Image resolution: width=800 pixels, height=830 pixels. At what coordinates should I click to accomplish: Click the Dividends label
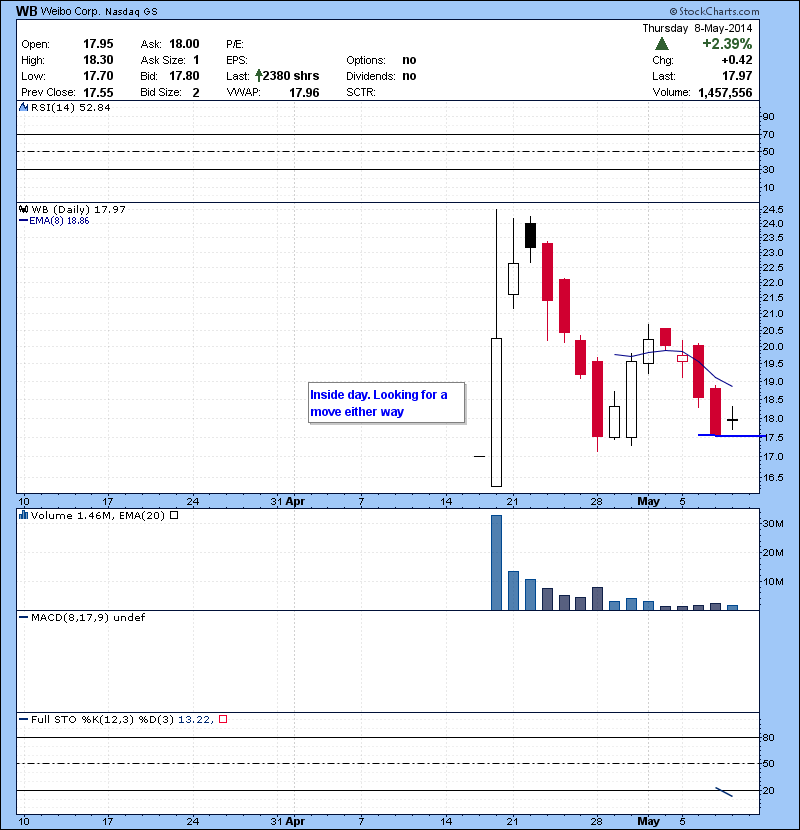click(x=371, y=76)
